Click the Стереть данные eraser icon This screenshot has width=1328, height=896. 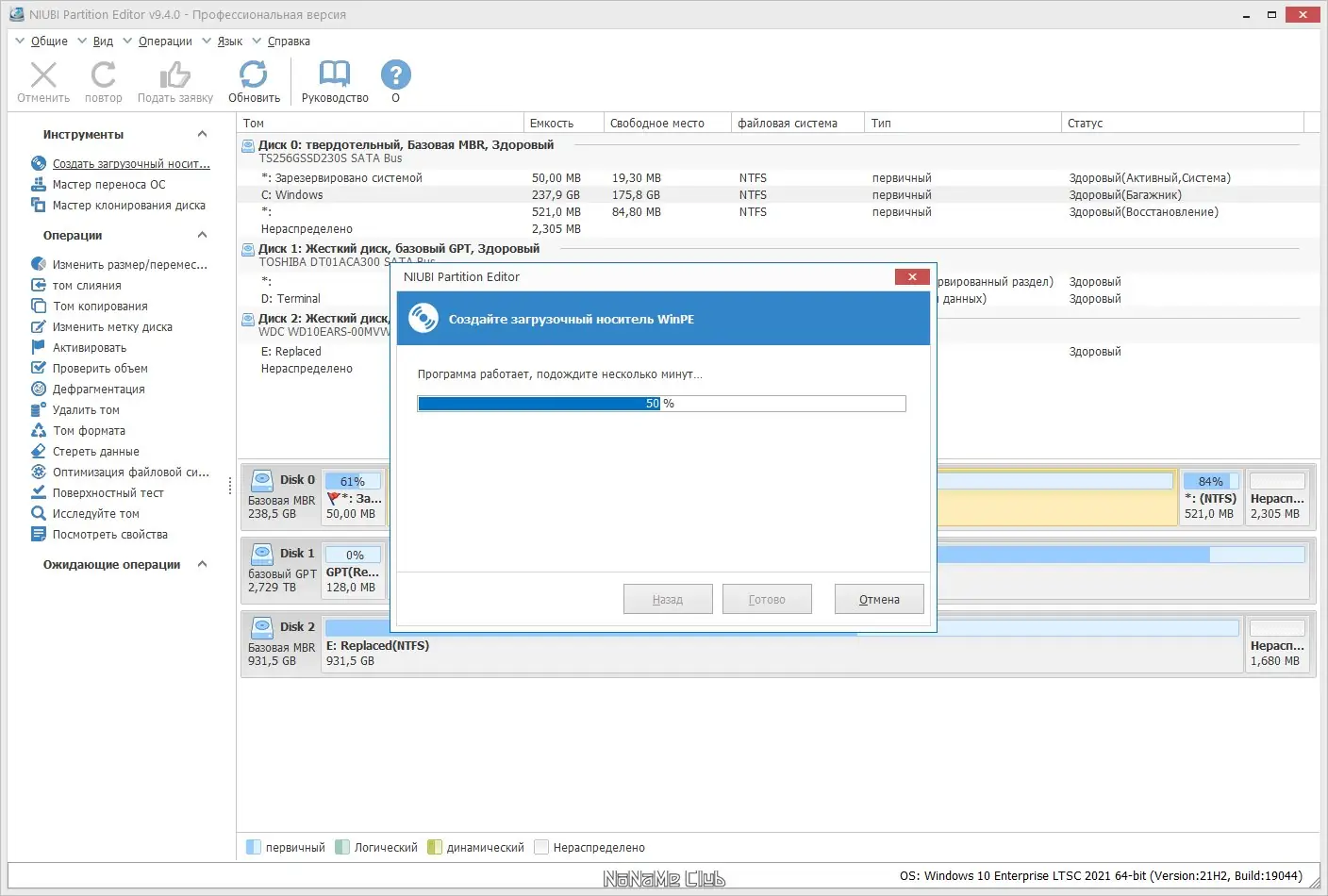point(39,451)
